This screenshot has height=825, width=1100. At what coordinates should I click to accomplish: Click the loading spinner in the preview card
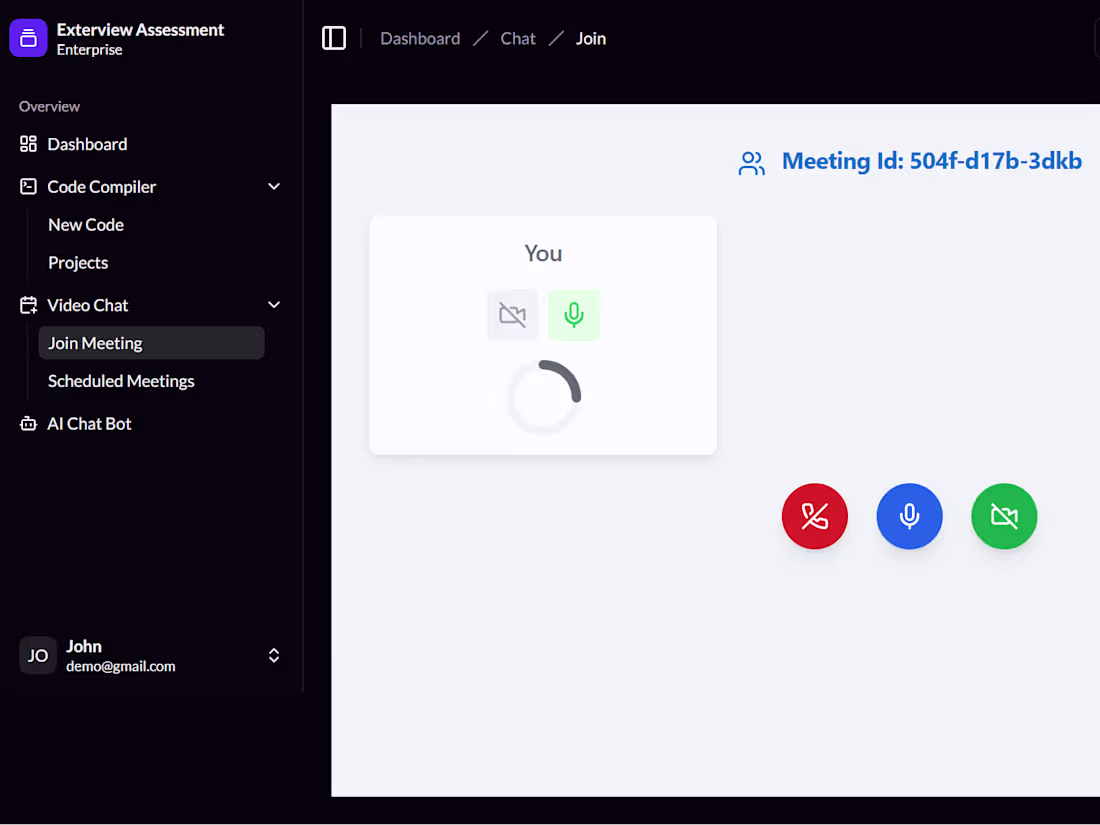(543, 397)
